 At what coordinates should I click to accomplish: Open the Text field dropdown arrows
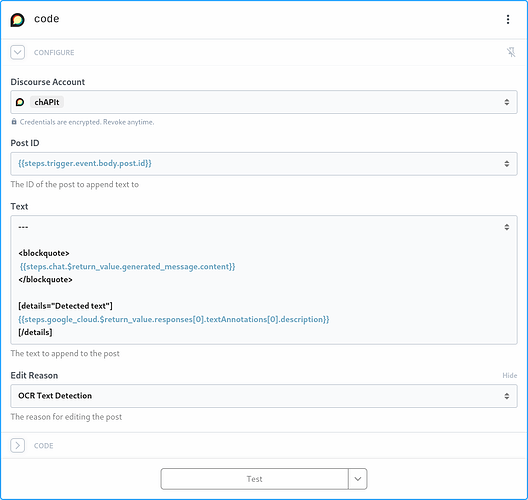[x=506, y=227]
